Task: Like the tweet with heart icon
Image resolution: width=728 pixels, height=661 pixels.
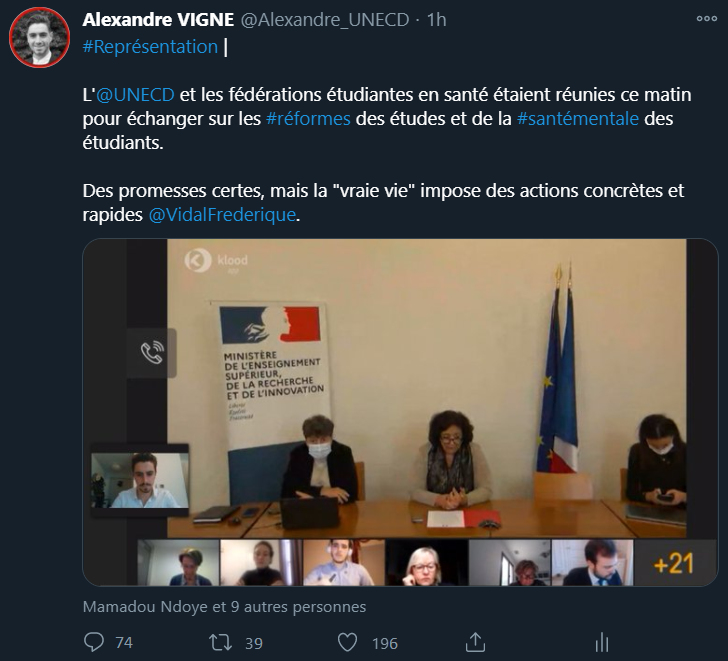Action: (347, 643)
